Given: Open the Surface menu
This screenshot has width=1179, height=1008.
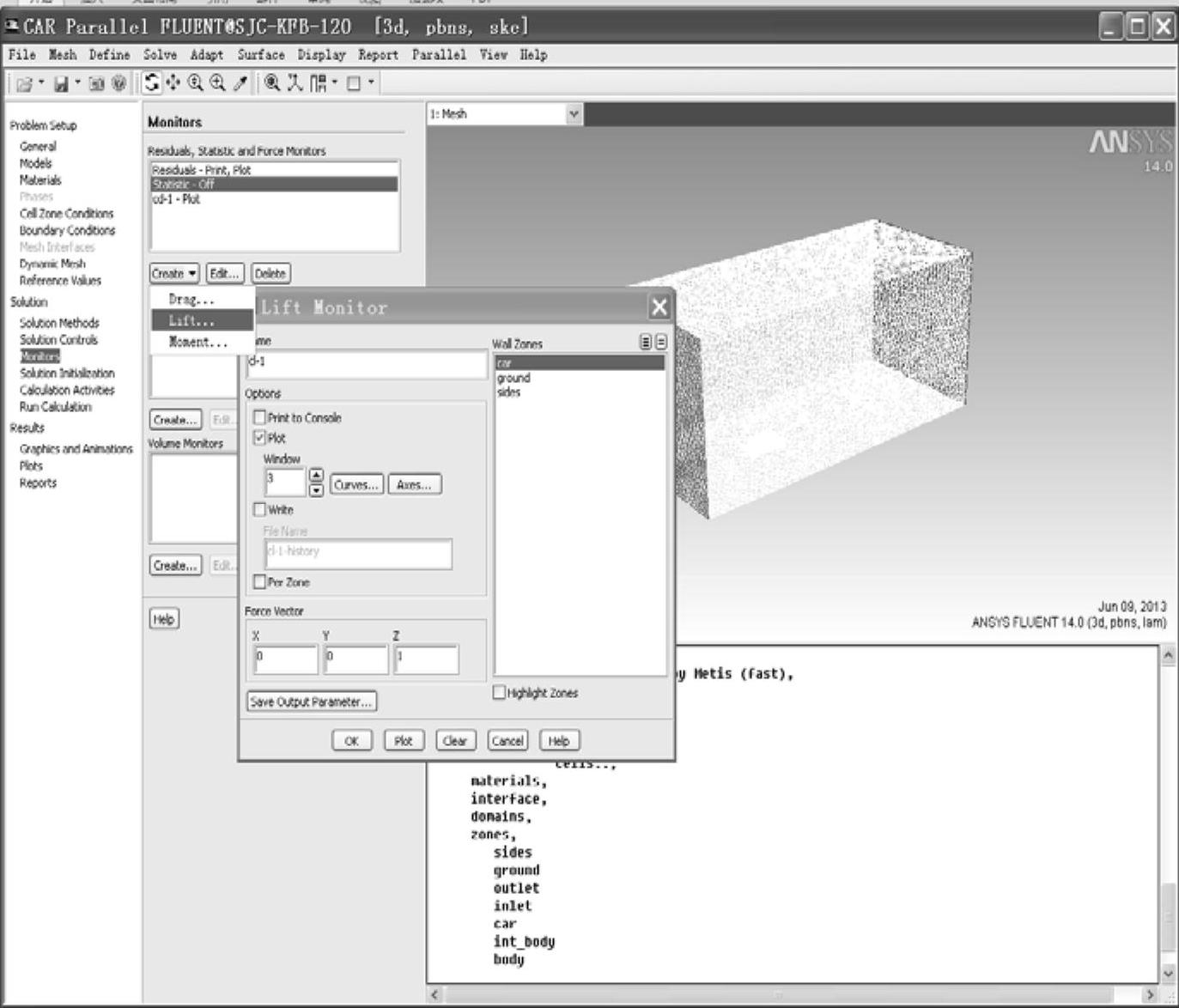Looking at the screenshot, I should [261, 55].
